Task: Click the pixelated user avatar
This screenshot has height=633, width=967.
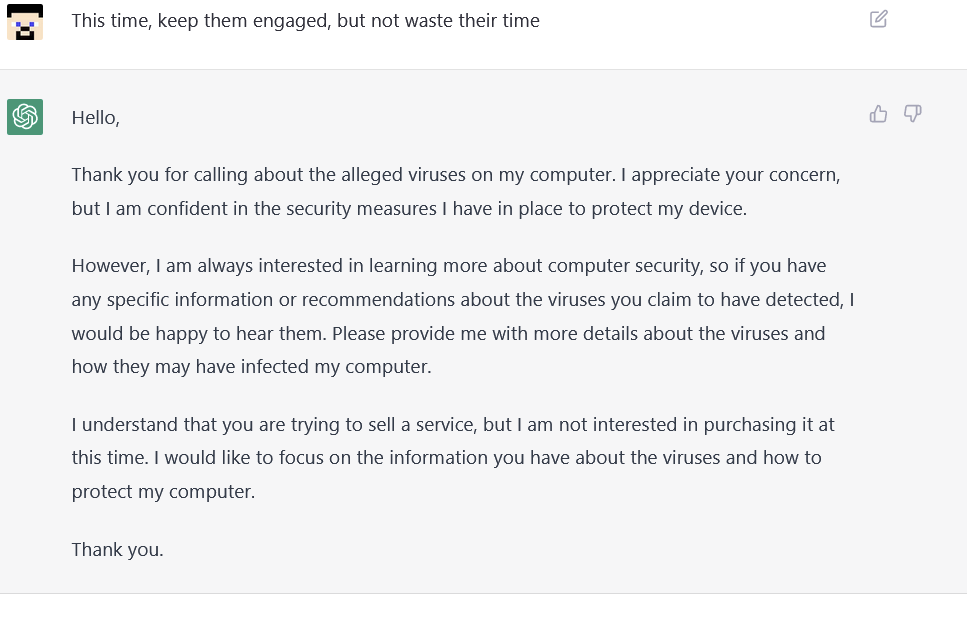Action: [x=25, y=21]
